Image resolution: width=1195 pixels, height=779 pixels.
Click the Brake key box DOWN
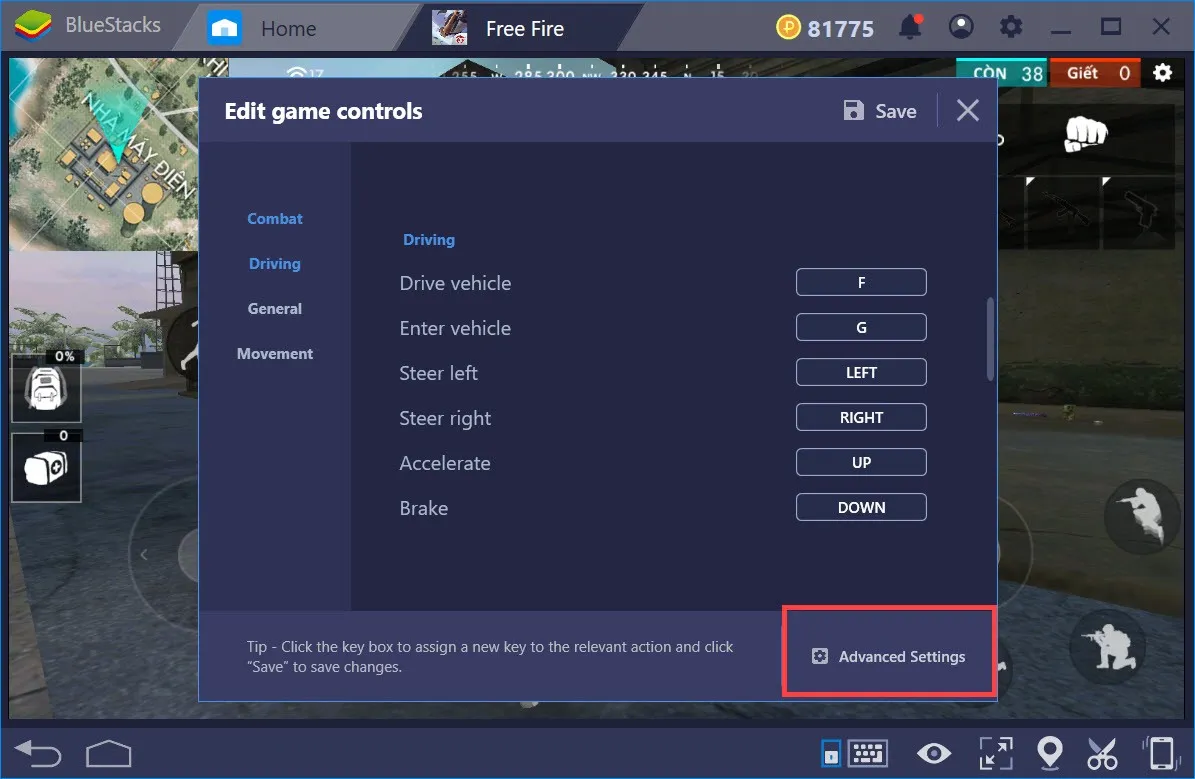(861, 507)
